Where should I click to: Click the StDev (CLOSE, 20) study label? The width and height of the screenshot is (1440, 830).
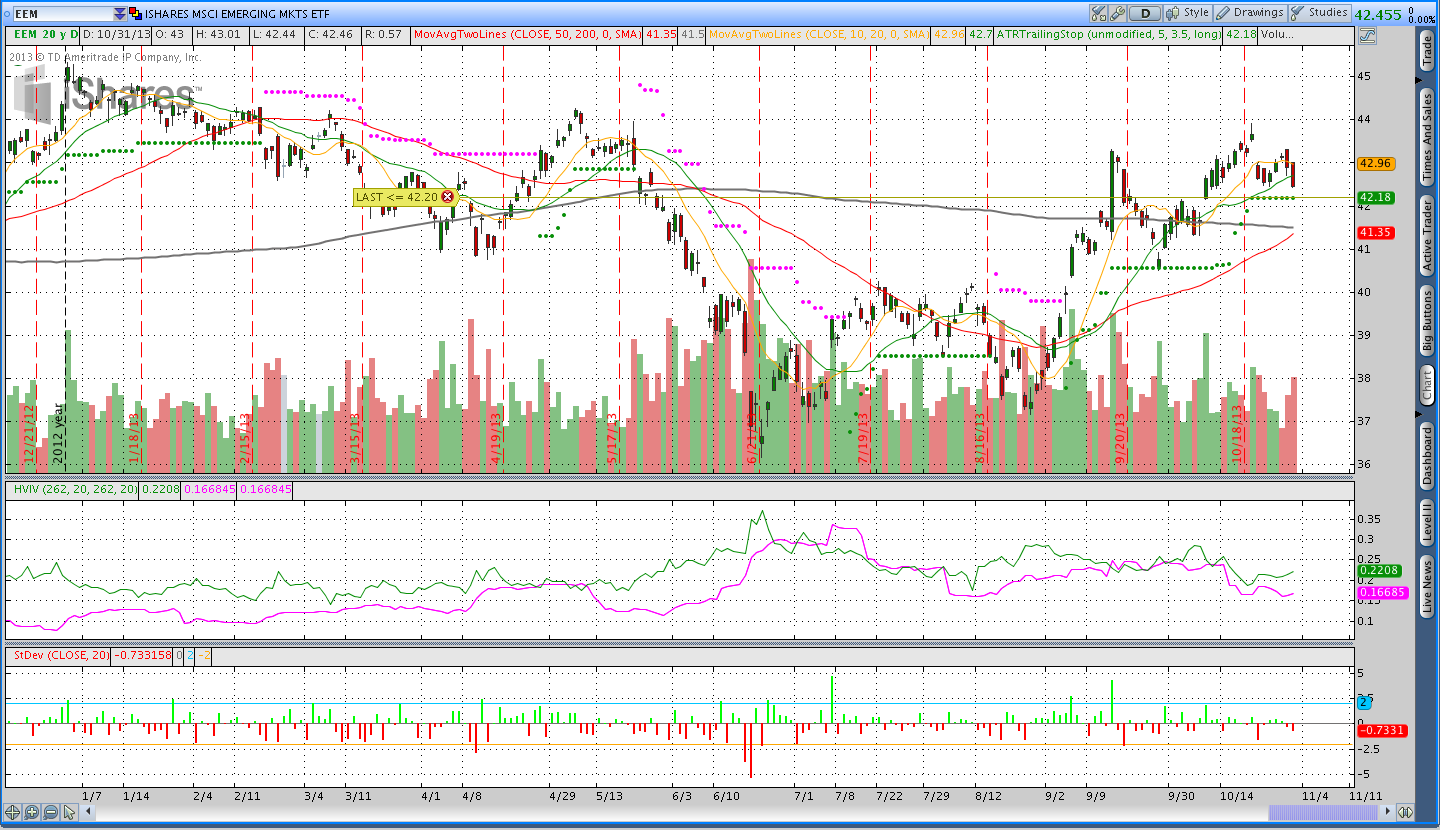click(x=61, y=655)
